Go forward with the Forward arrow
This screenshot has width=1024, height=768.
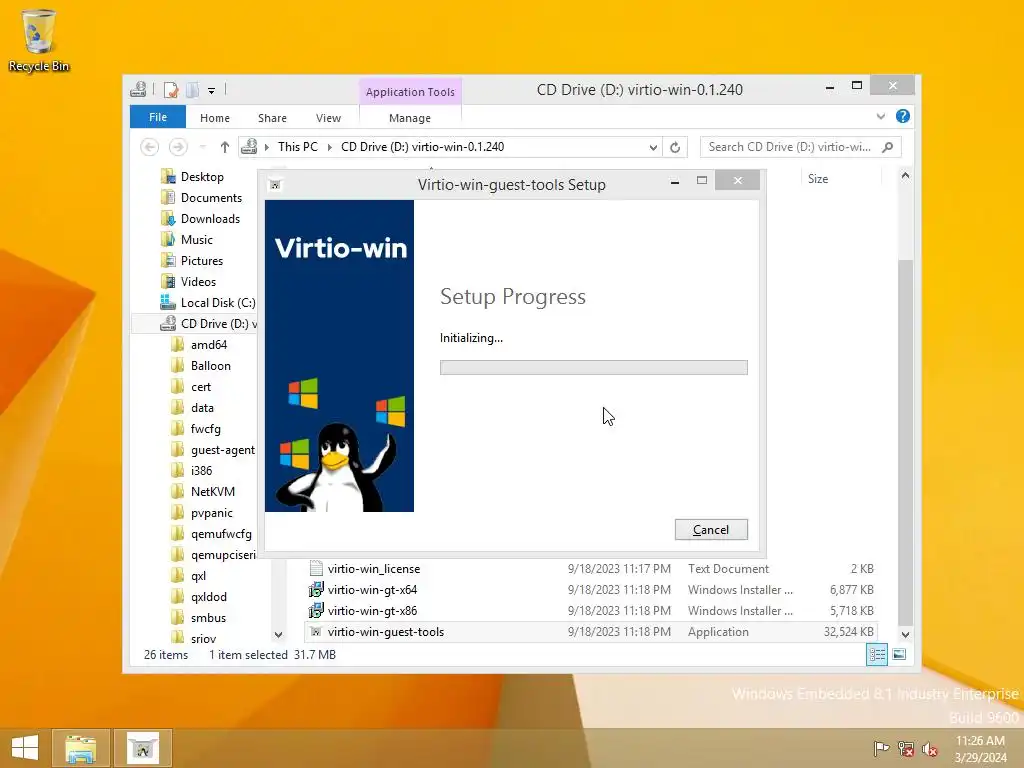tap(178, 147)
